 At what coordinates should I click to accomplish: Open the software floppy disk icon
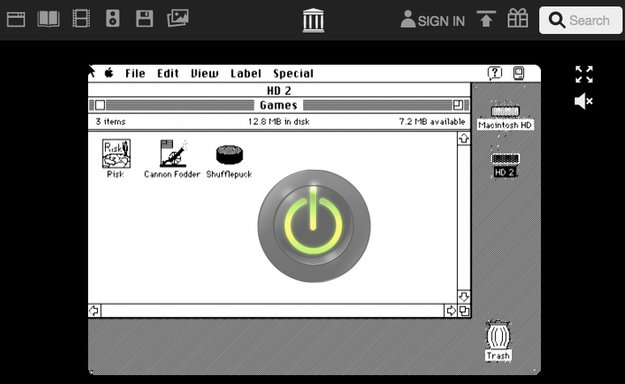144,19
